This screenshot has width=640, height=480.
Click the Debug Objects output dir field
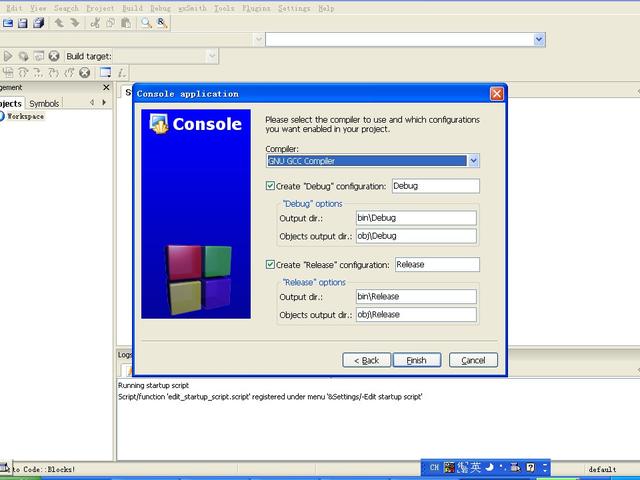[x=416, y=236]
